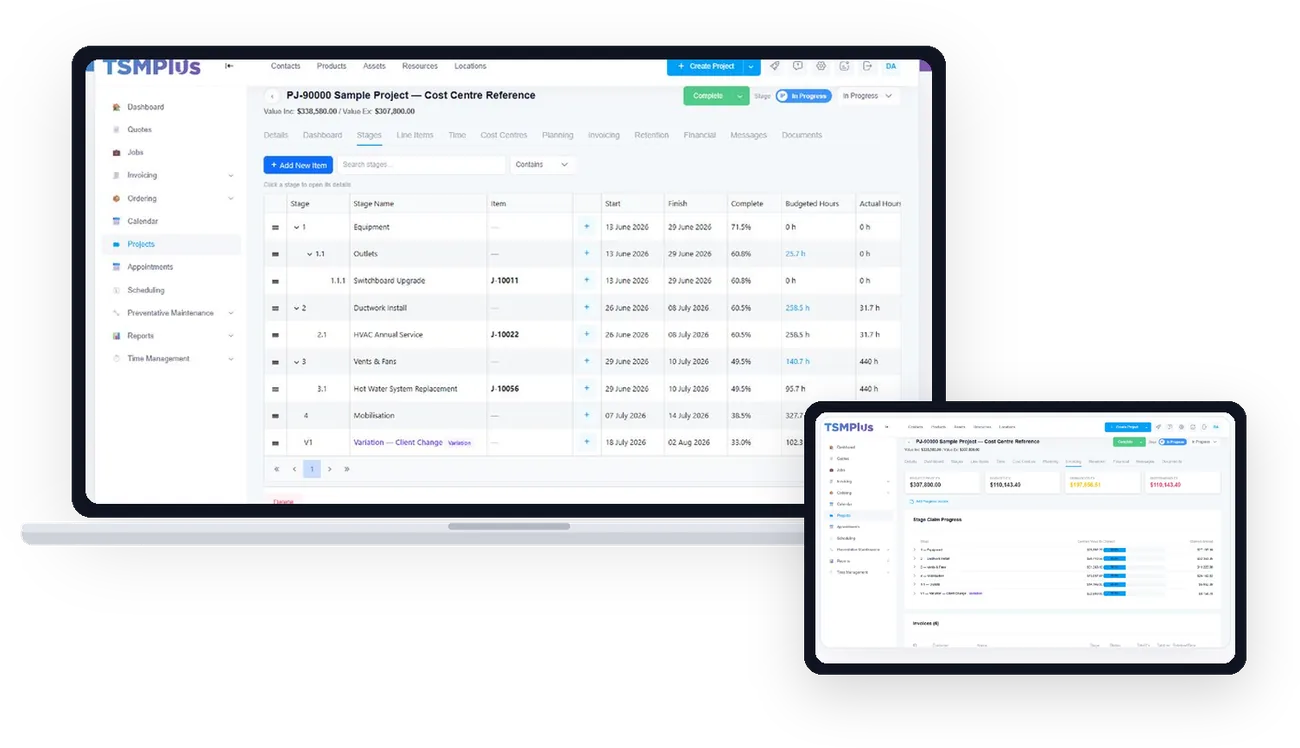Switch to the Cost Centres tab
1300x748 pixels.
(x=504, y=135)
